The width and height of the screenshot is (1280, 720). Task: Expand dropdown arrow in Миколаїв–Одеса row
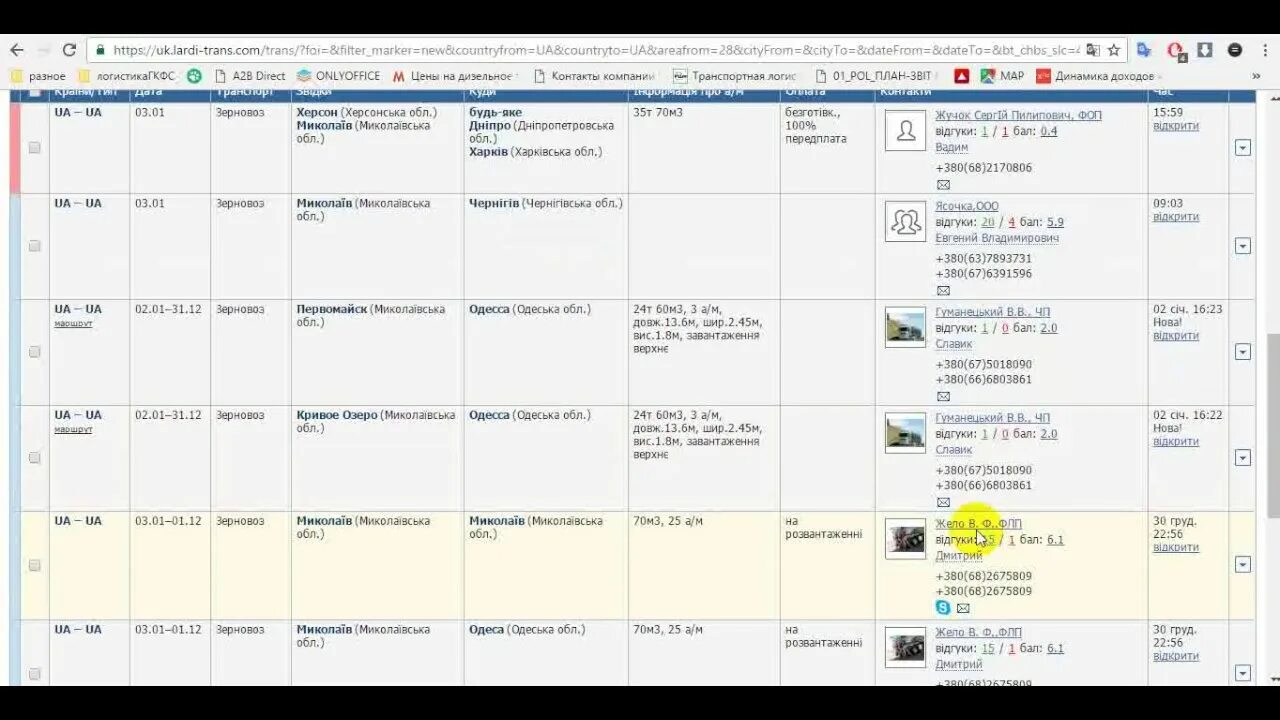tap(1242, 674)
